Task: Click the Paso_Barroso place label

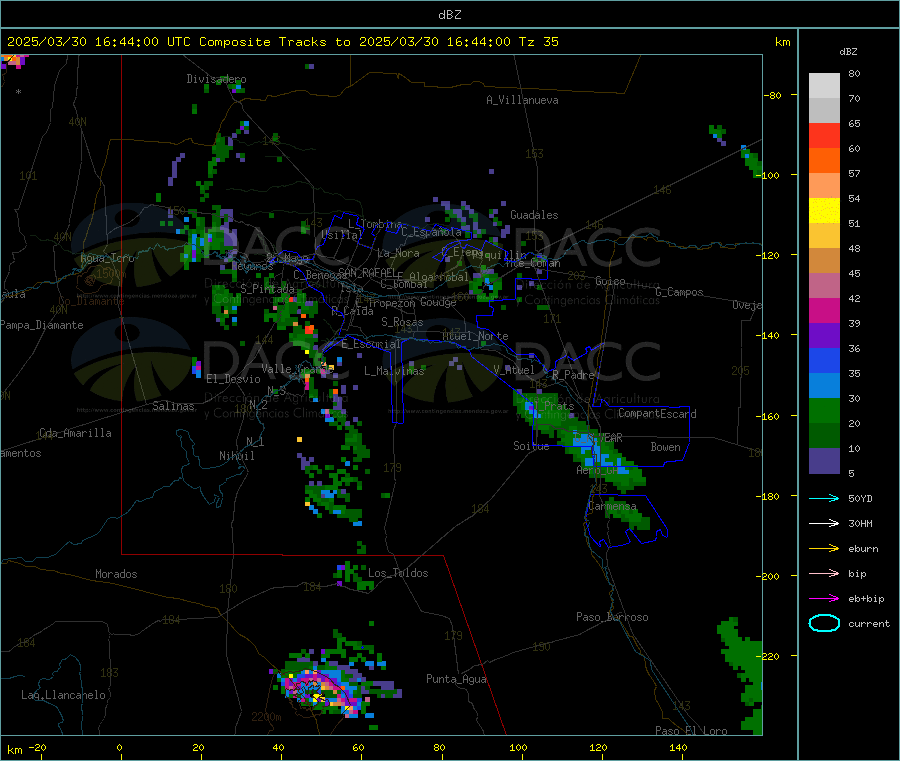Action: (x=612, y=617)
